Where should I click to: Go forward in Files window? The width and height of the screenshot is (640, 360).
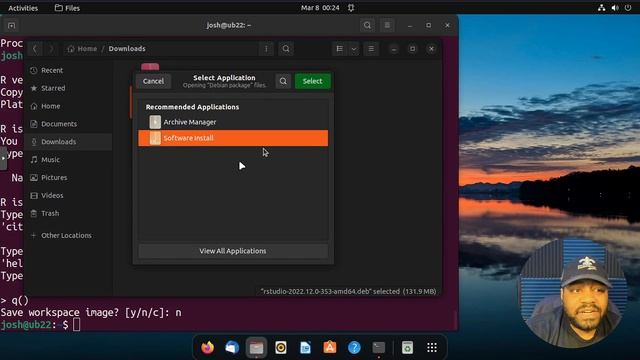(x=51, y=49)
